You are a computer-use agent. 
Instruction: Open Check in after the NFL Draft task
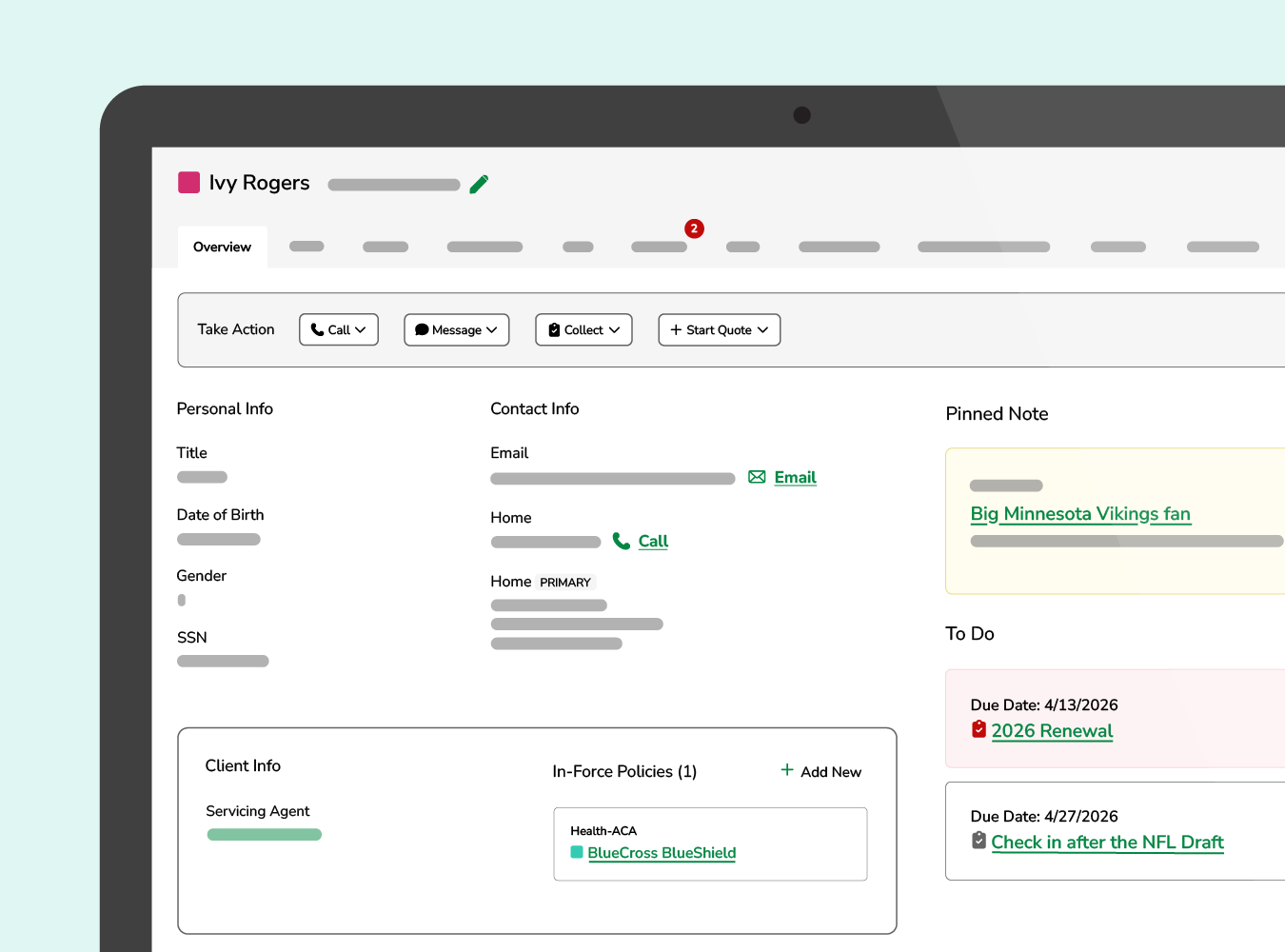pos(1107,843)
